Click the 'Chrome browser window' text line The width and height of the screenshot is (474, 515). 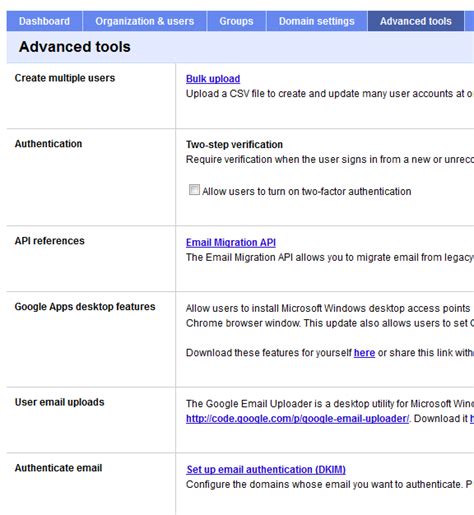[x=330, y=323]
